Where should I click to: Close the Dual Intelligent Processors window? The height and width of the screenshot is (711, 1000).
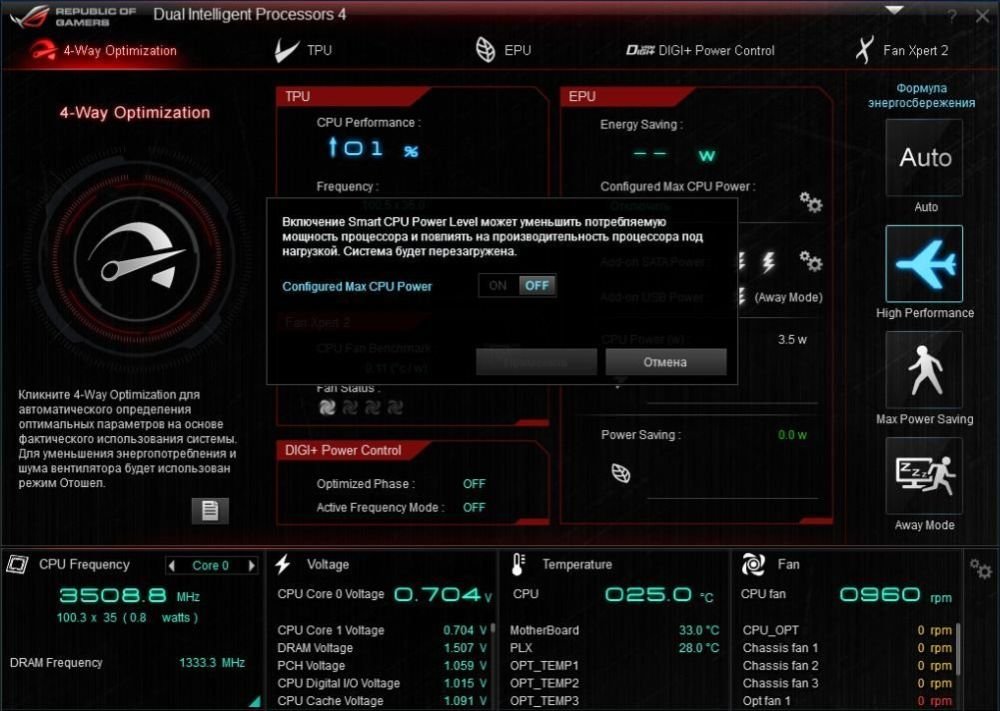click(982, 16)
